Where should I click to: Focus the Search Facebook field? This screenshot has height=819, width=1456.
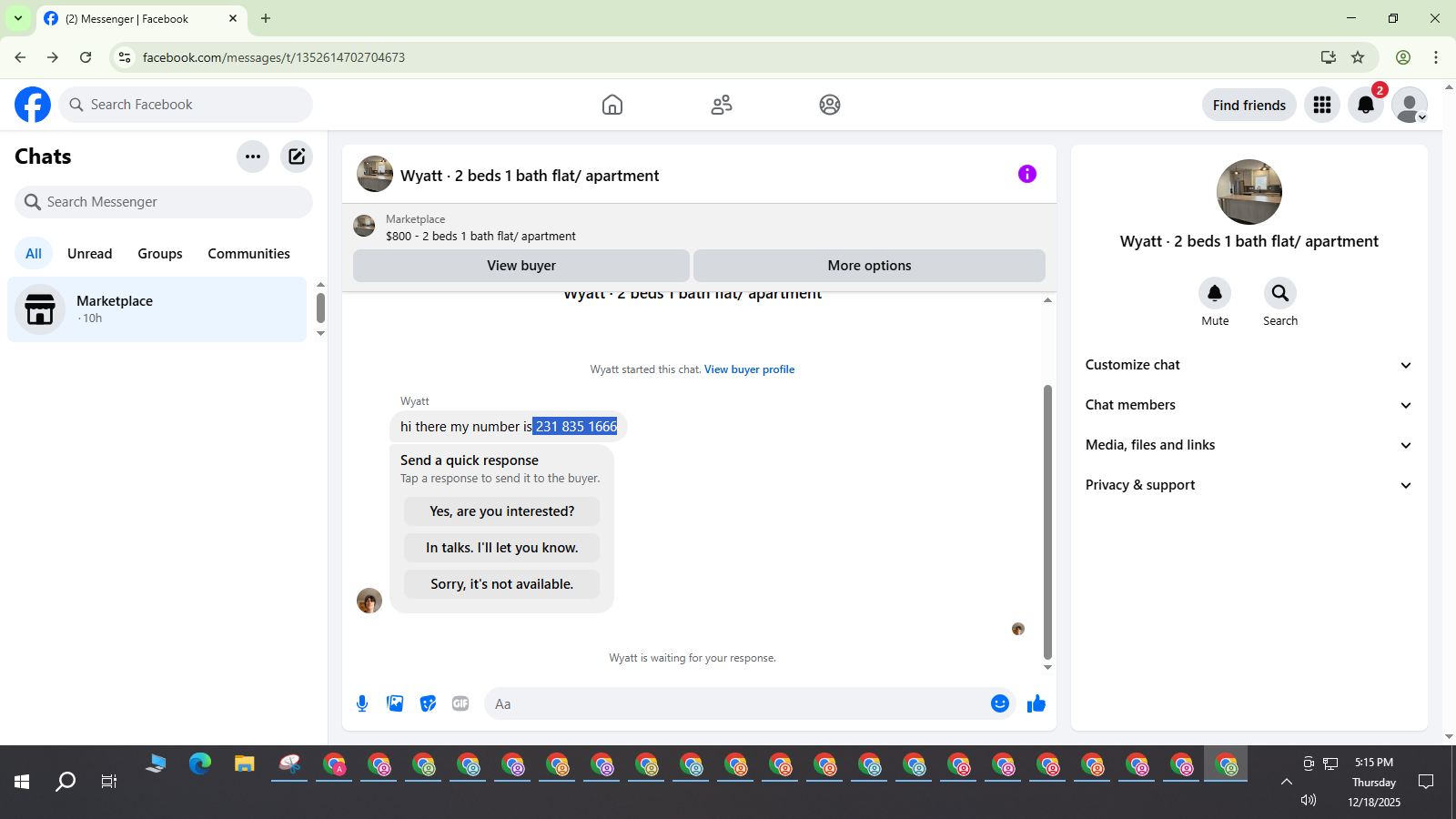pos(186,105)
